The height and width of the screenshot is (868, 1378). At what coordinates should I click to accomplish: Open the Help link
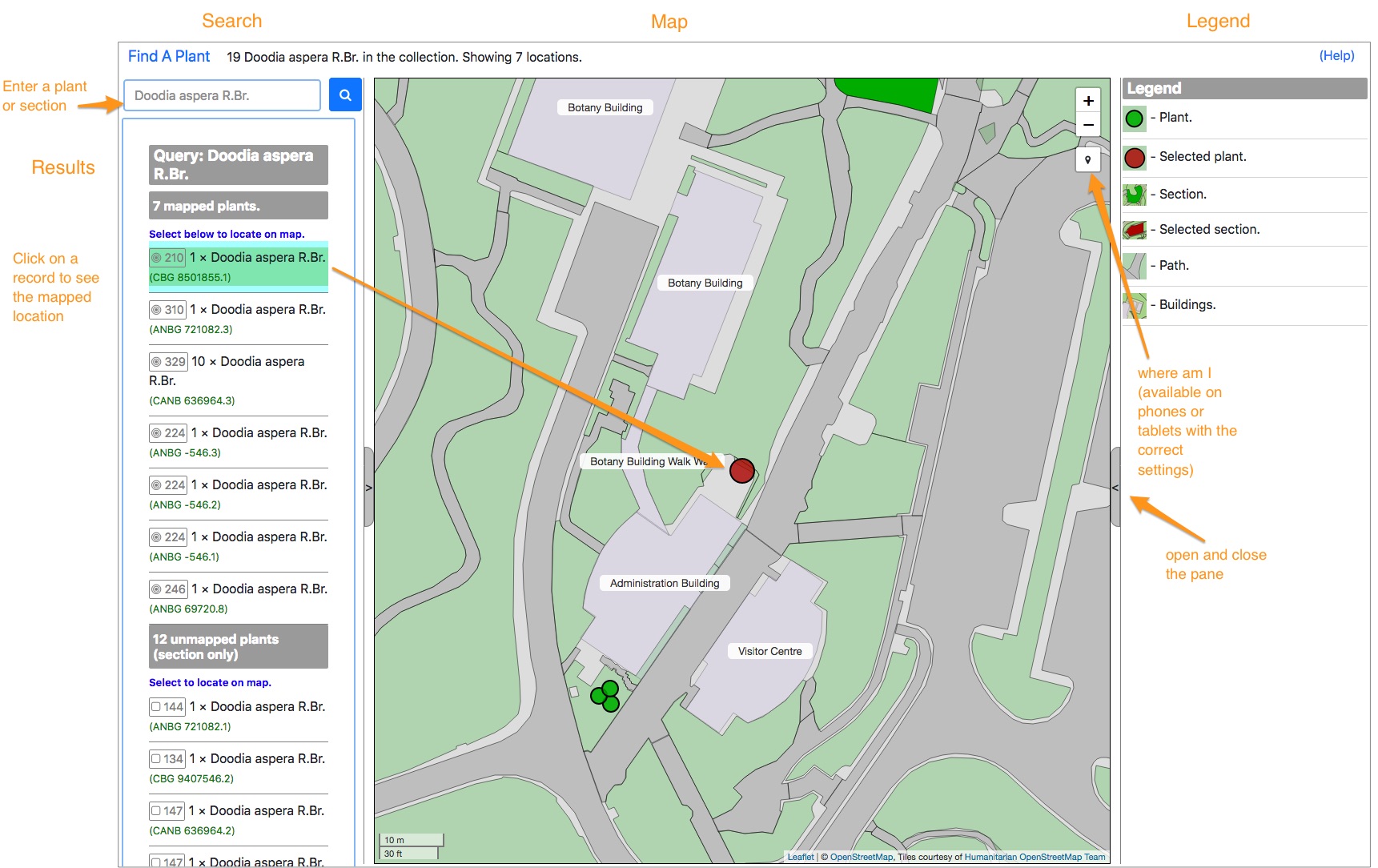(1336, 56)
